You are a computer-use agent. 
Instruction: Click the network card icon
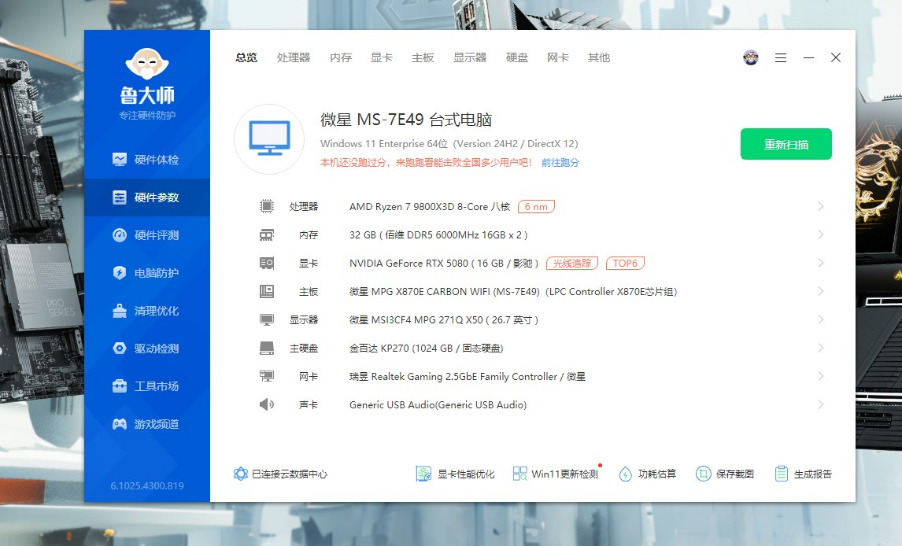pos(266,376)
